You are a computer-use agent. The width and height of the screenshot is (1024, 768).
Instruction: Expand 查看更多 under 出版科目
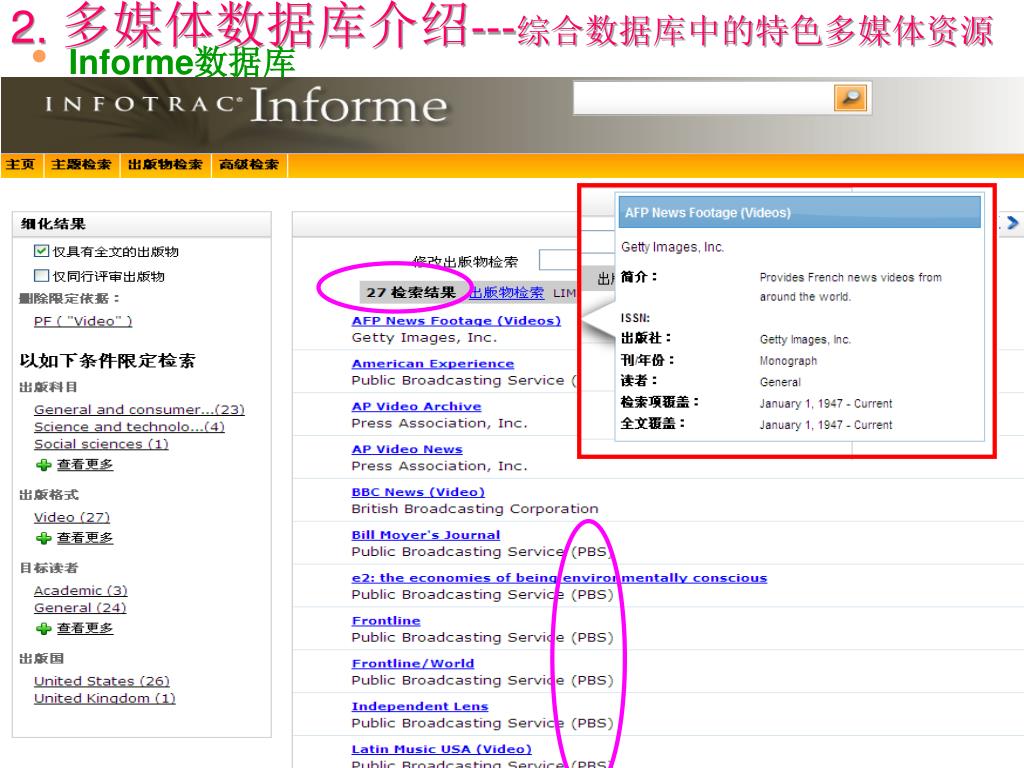click(x=85, y=464)
